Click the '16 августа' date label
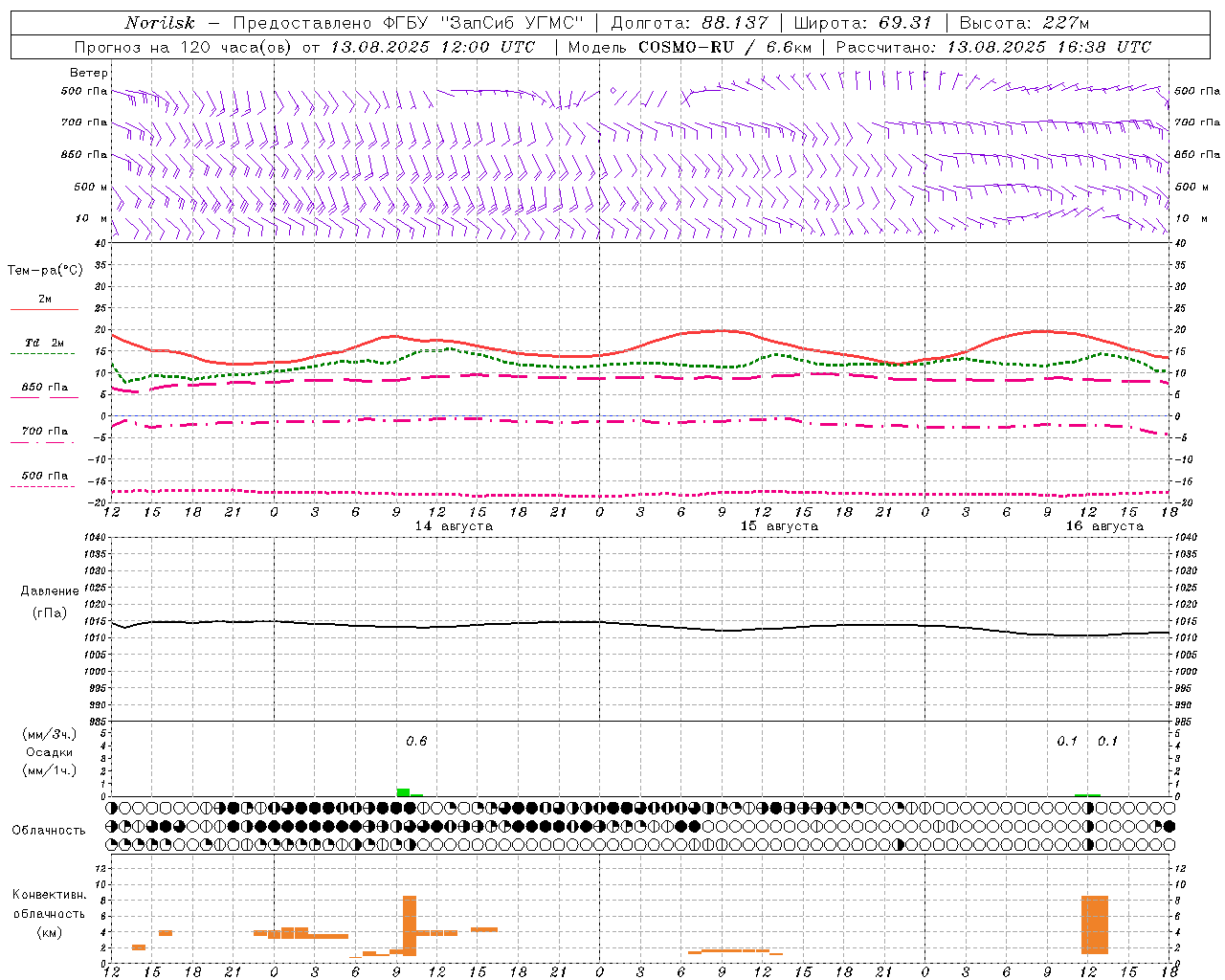The image size is (1225, 980). [1104, 526]
